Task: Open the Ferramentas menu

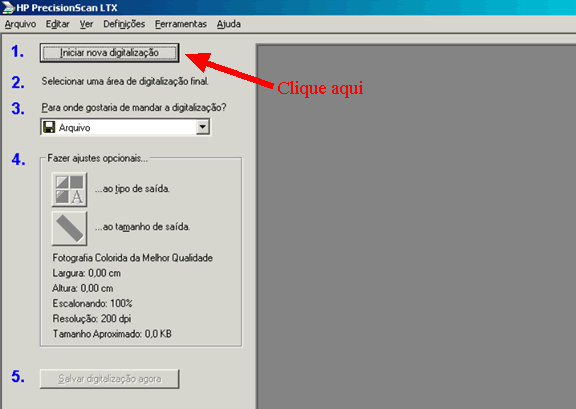Action: coord(181,24)
